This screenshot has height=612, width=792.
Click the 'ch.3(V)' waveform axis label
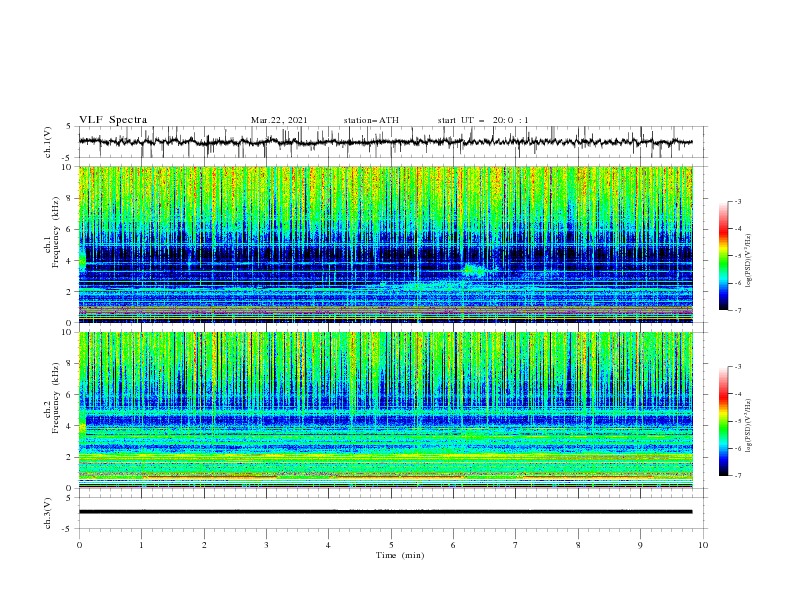click(48, 513)
